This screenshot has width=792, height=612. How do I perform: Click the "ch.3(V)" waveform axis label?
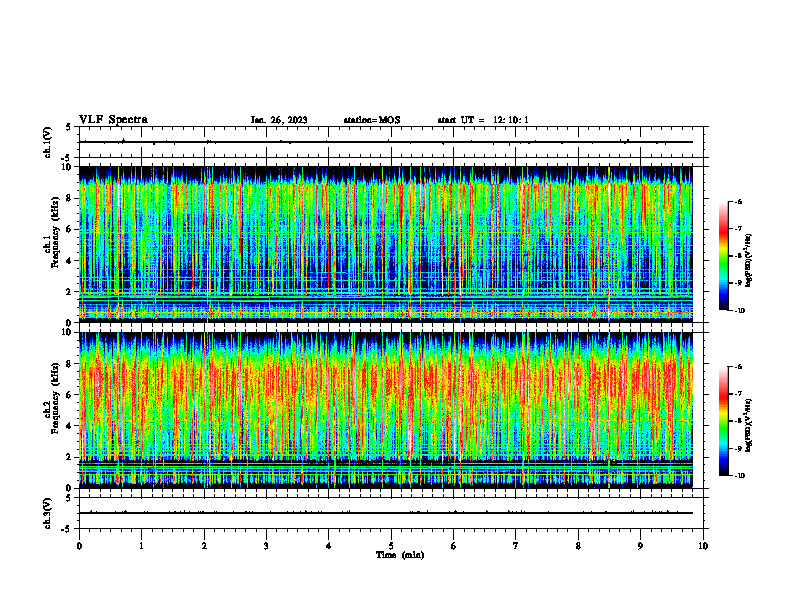tap(47, 513)
